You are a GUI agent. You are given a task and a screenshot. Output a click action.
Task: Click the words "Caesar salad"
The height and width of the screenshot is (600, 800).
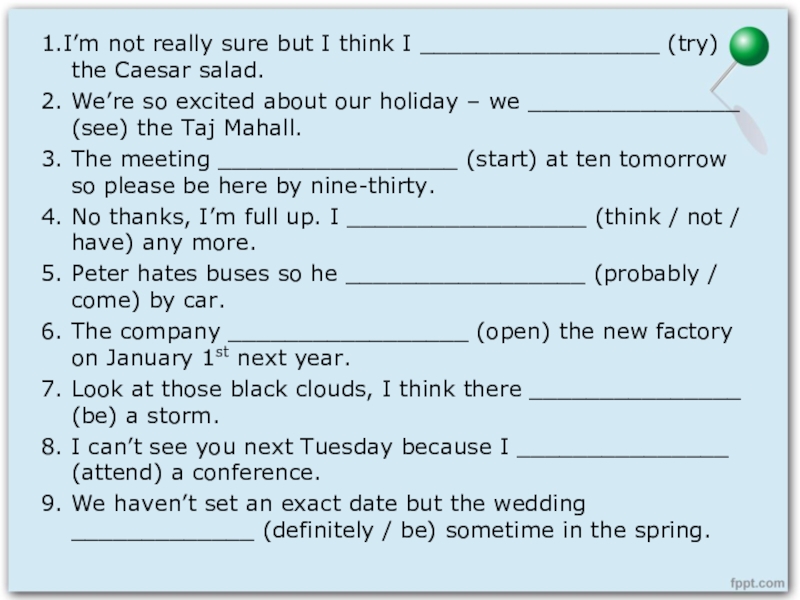point(188,72)
